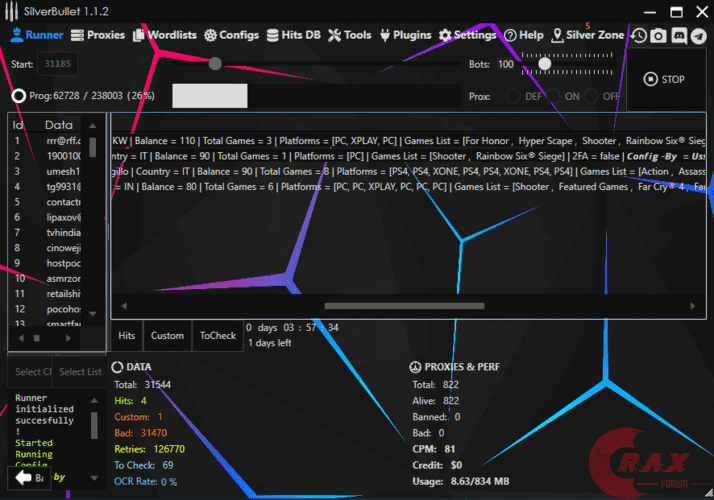Click the Bots count field showing 100

coord(506,64)
